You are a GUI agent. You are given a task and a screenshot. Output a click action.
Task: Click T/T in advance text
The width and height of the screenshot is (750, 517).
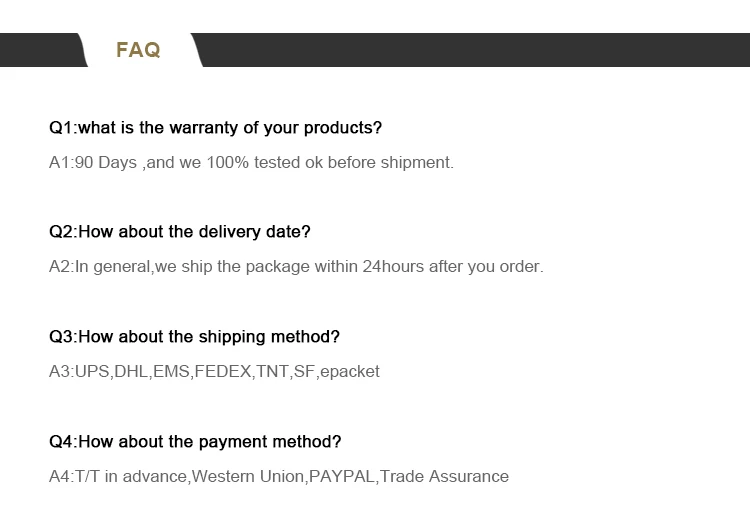(x=131, y=477)
